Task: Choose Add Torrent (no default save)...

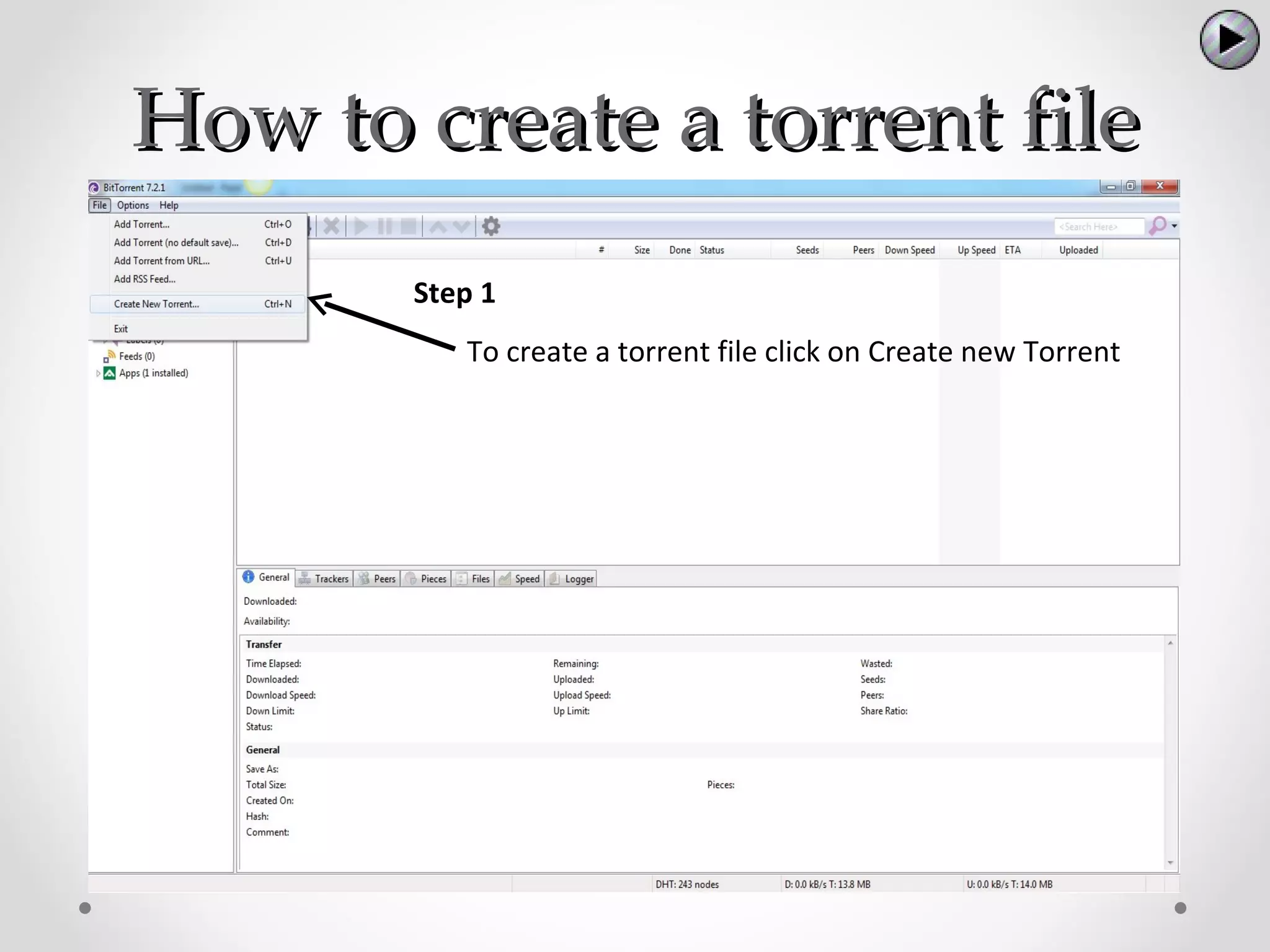Action: [x=198, y=242]
